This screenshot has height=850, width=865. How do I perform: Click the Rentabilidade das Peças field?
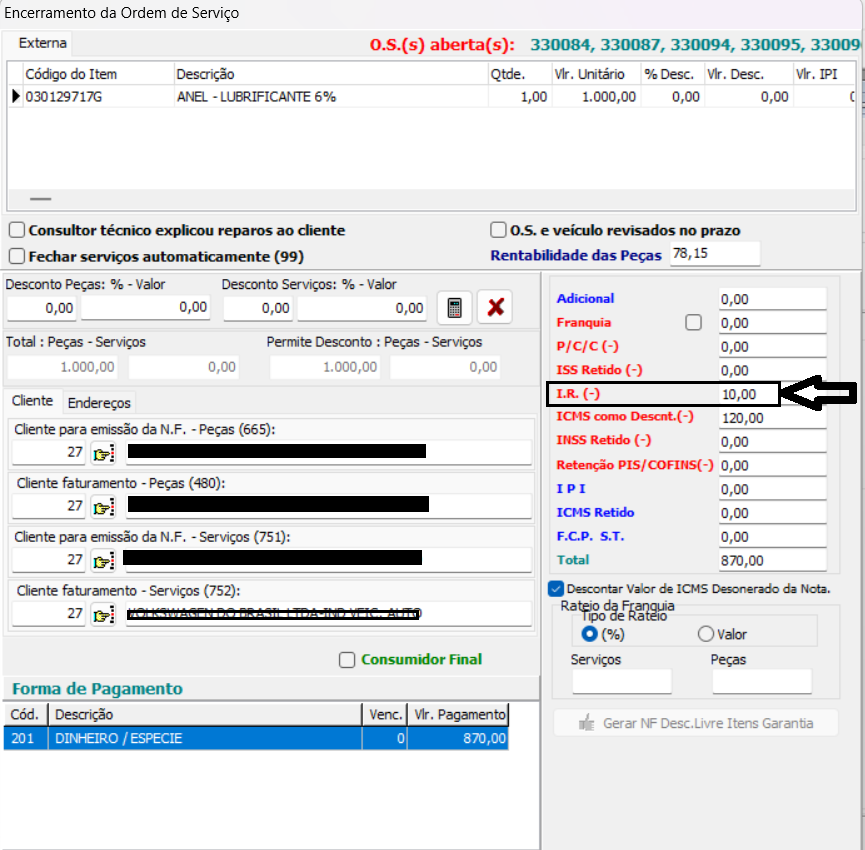tap(715, 254)
